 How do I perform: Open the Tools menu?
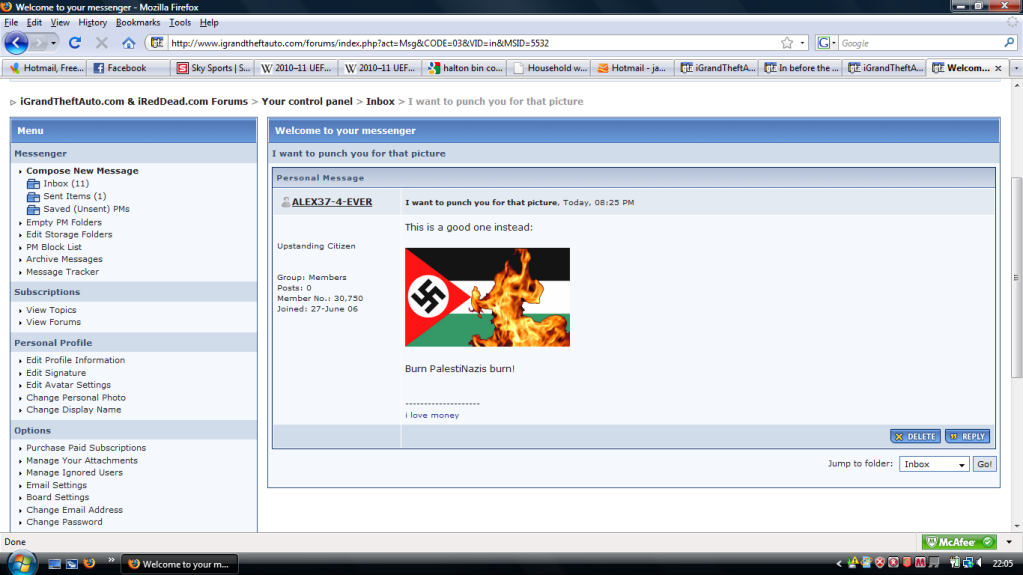(180, 22)
